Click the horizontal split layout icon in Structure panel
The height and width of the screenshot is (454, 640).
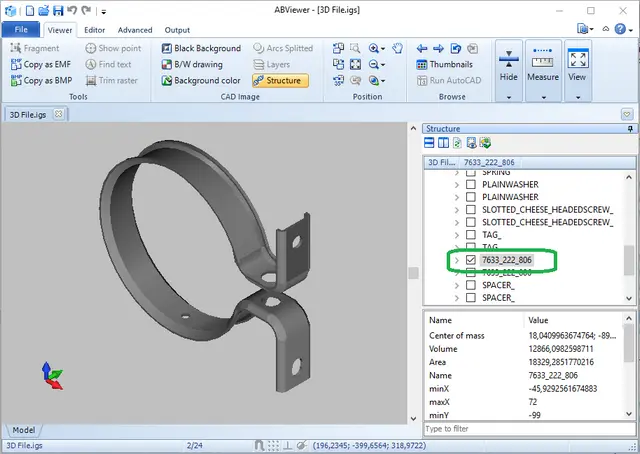(x=429, y=142)
